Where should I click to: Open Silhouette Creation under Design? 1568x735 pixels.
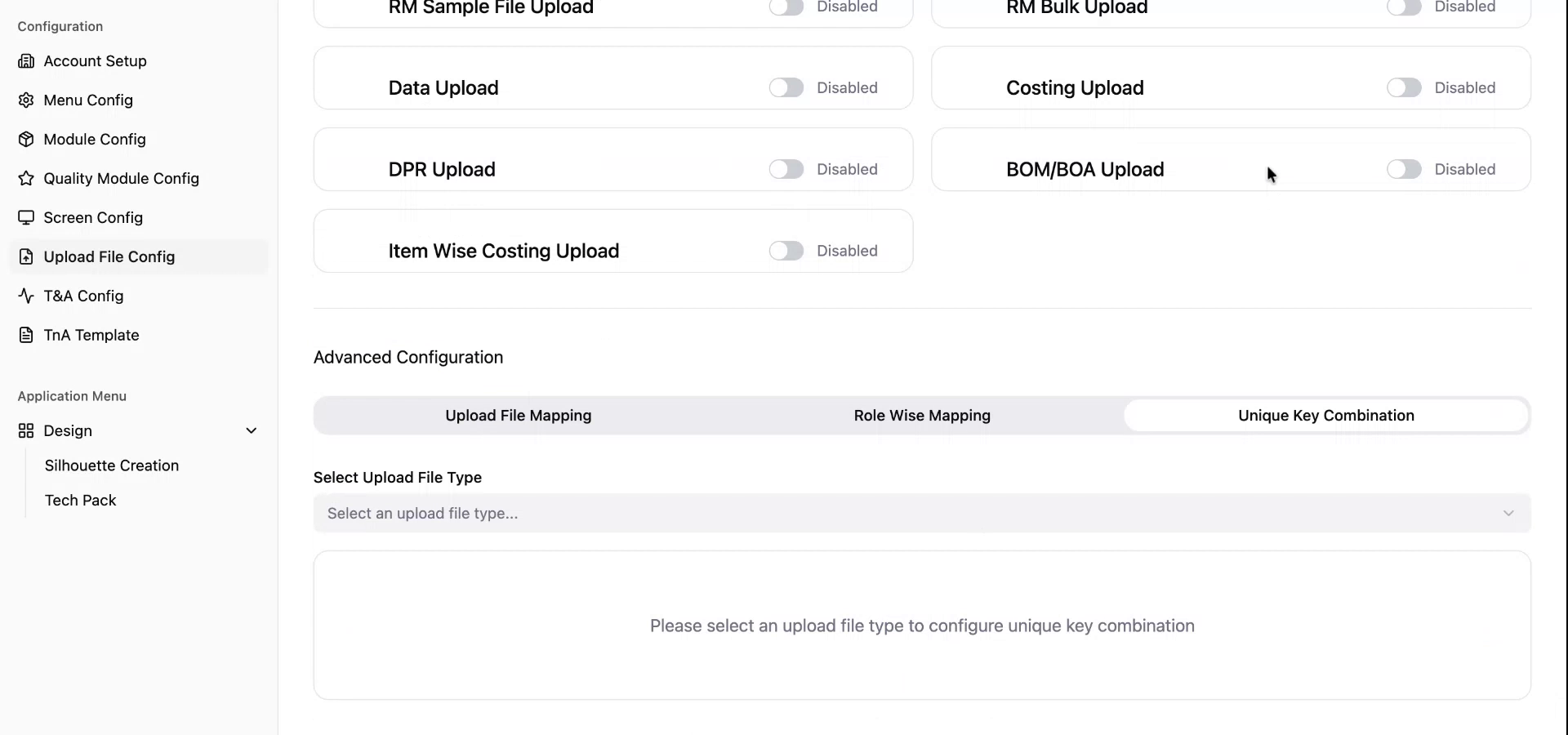pyautogui.click(x=112, y=465)
